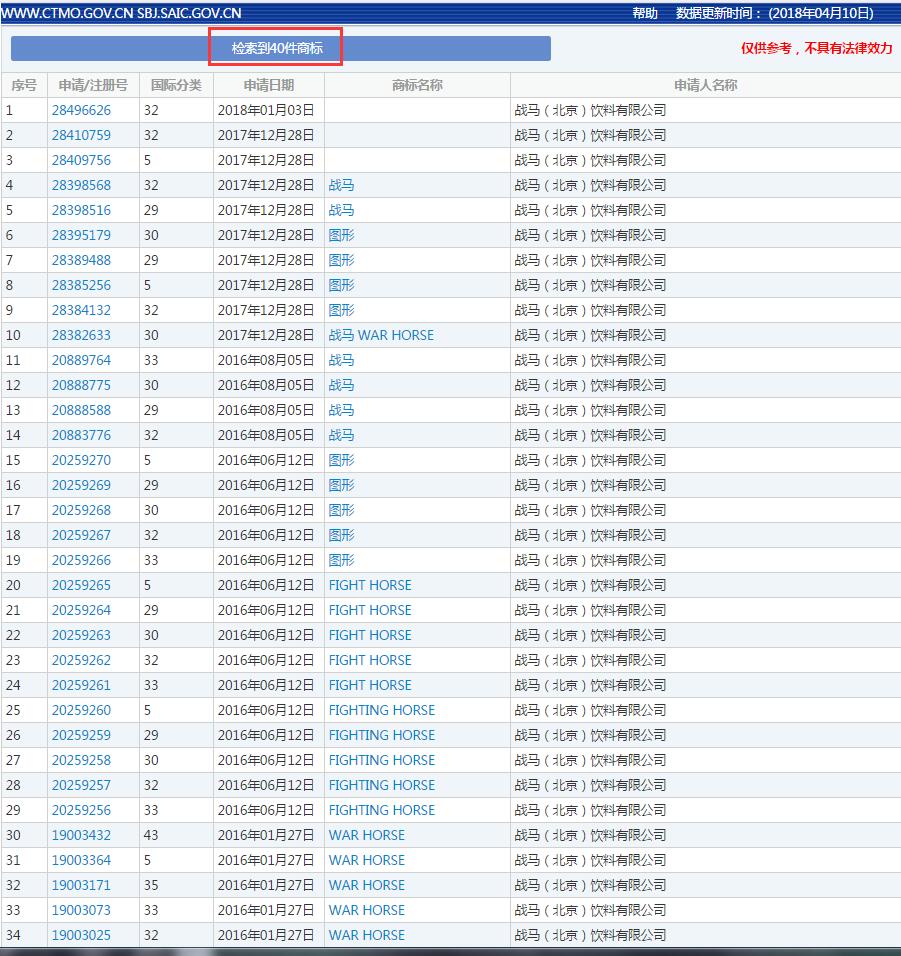Open registration number 20888775
Image resolution: width=901 pixels, height=956 pixels.
click(81, 385)
